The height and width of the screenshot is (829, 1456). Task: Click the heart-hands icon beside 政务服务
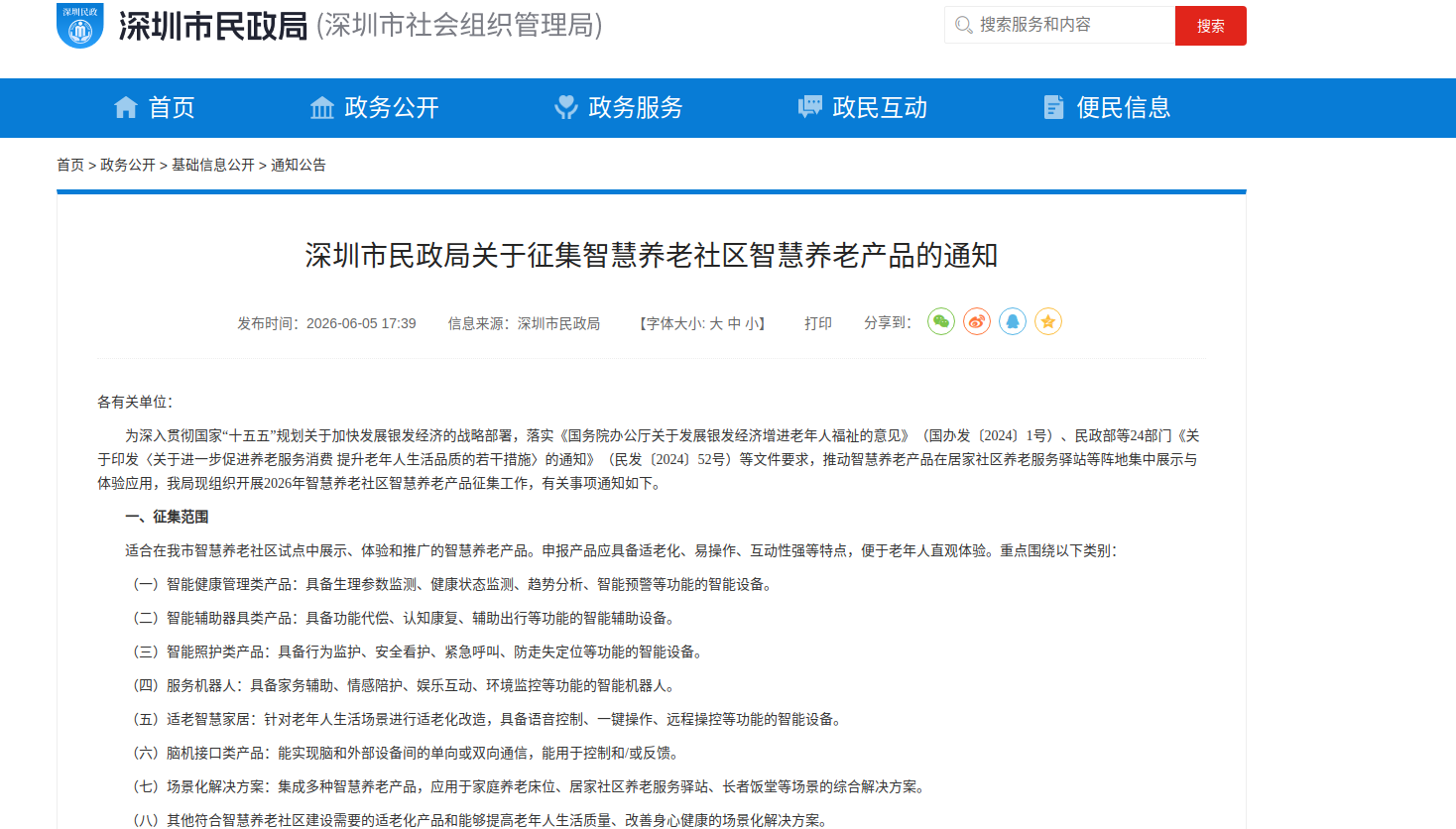(566, 107)
